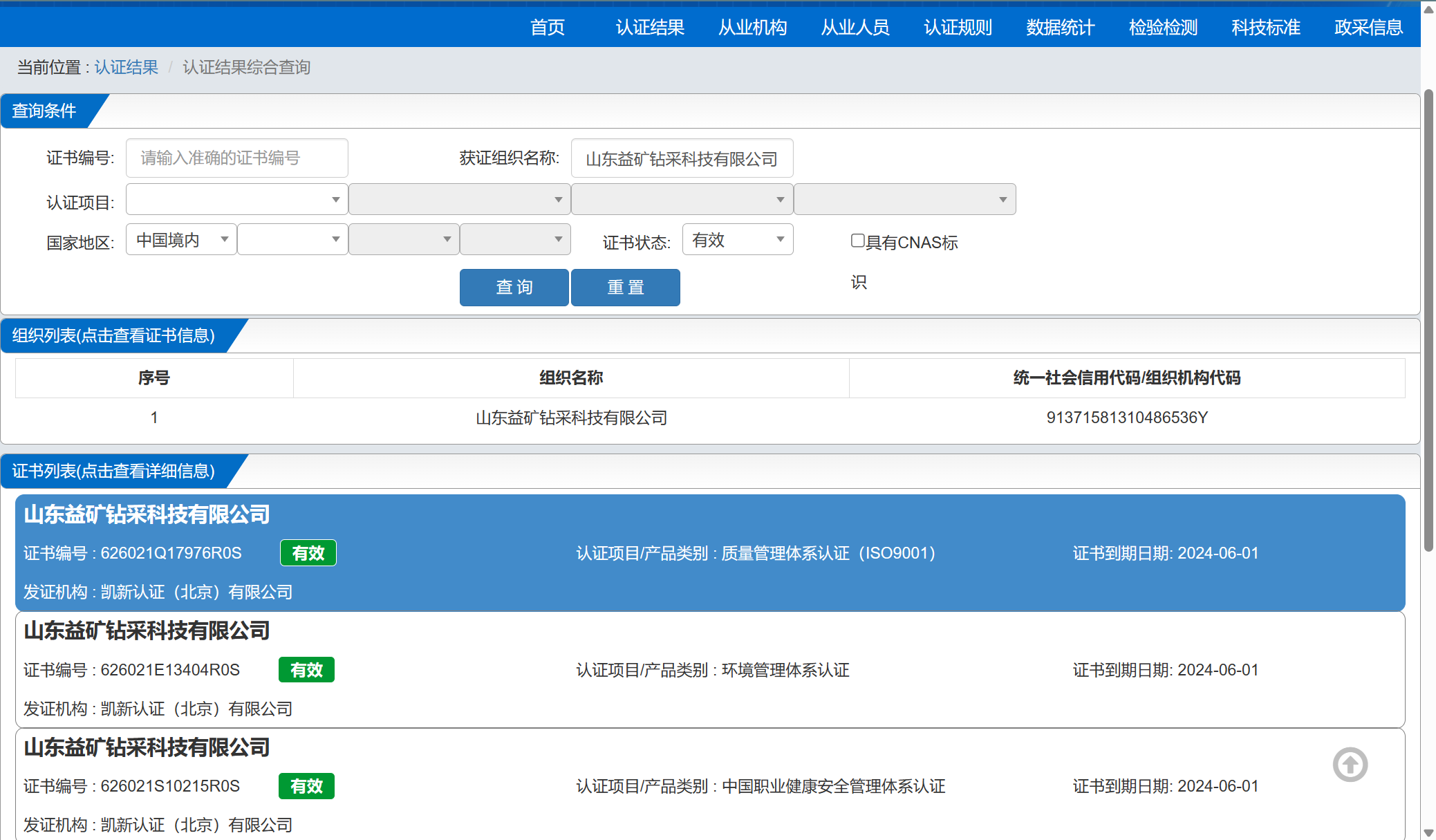
Task: Open the province dropdown next to 中国境内
Action: (x=292, y=239)
